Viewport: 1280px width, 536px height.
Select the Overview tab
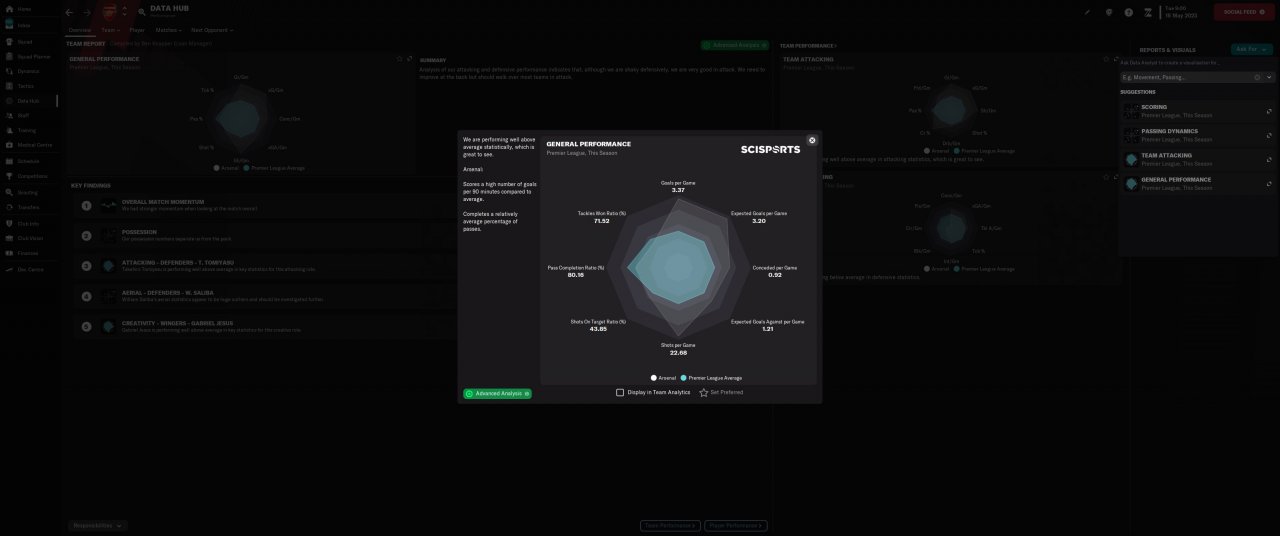(x=79, y=30)
